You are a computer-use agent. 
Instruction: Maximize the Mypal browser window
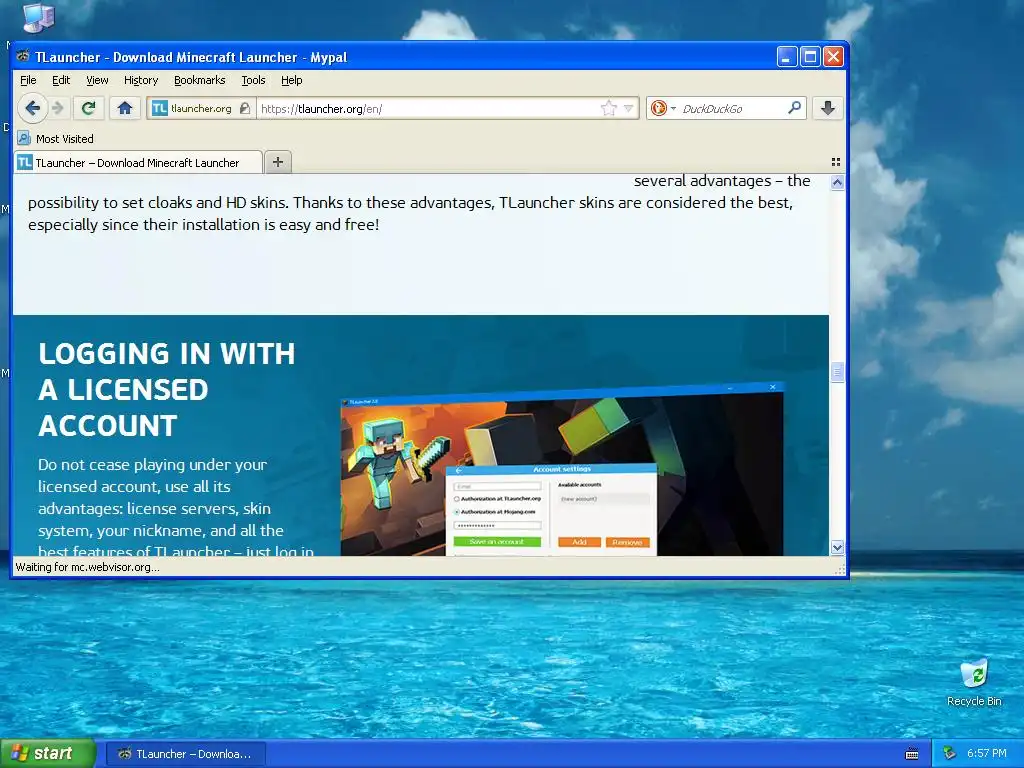click(810, 57)
